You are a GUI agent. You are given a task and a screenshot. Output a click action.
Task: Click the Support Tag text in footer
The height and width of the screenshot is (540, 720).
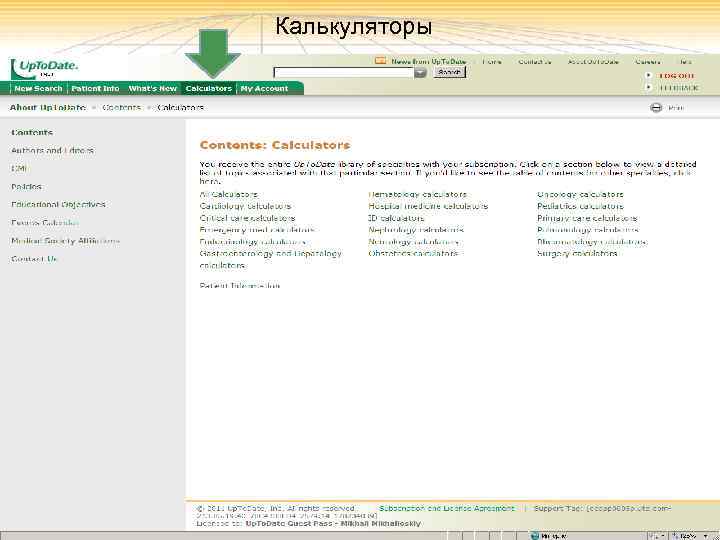(x=602, y=508)
